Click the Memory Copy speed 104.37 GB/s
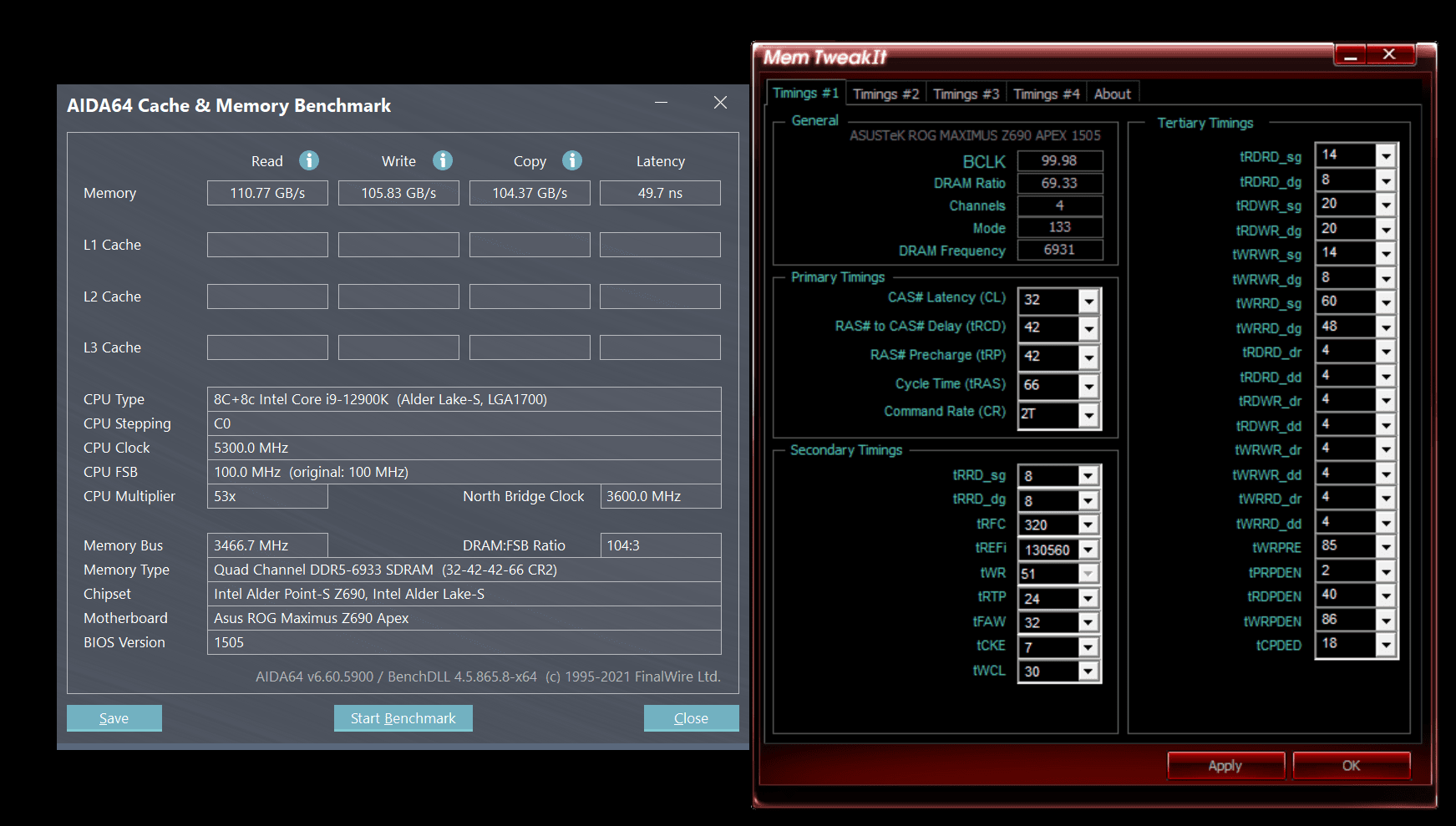1456x826 pixels. coord(530,193)
